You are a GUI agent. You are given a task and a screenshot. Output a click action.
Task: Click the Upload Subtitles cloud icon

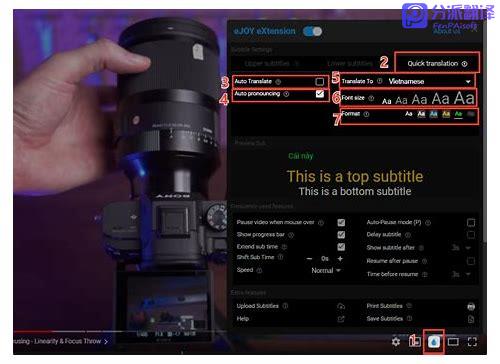pos(341,306)
